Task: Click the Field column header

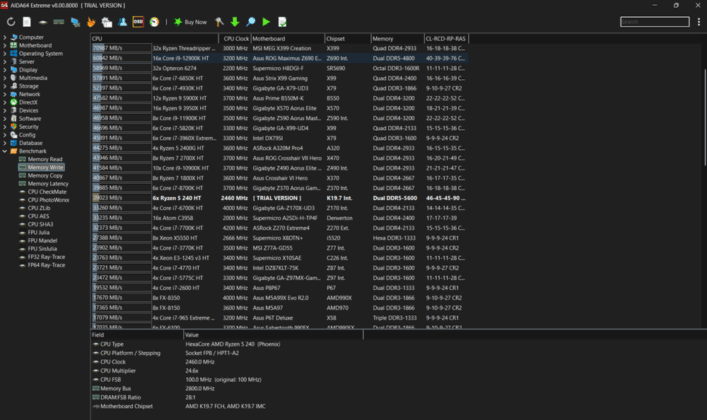Action: (x=137, y=335)
